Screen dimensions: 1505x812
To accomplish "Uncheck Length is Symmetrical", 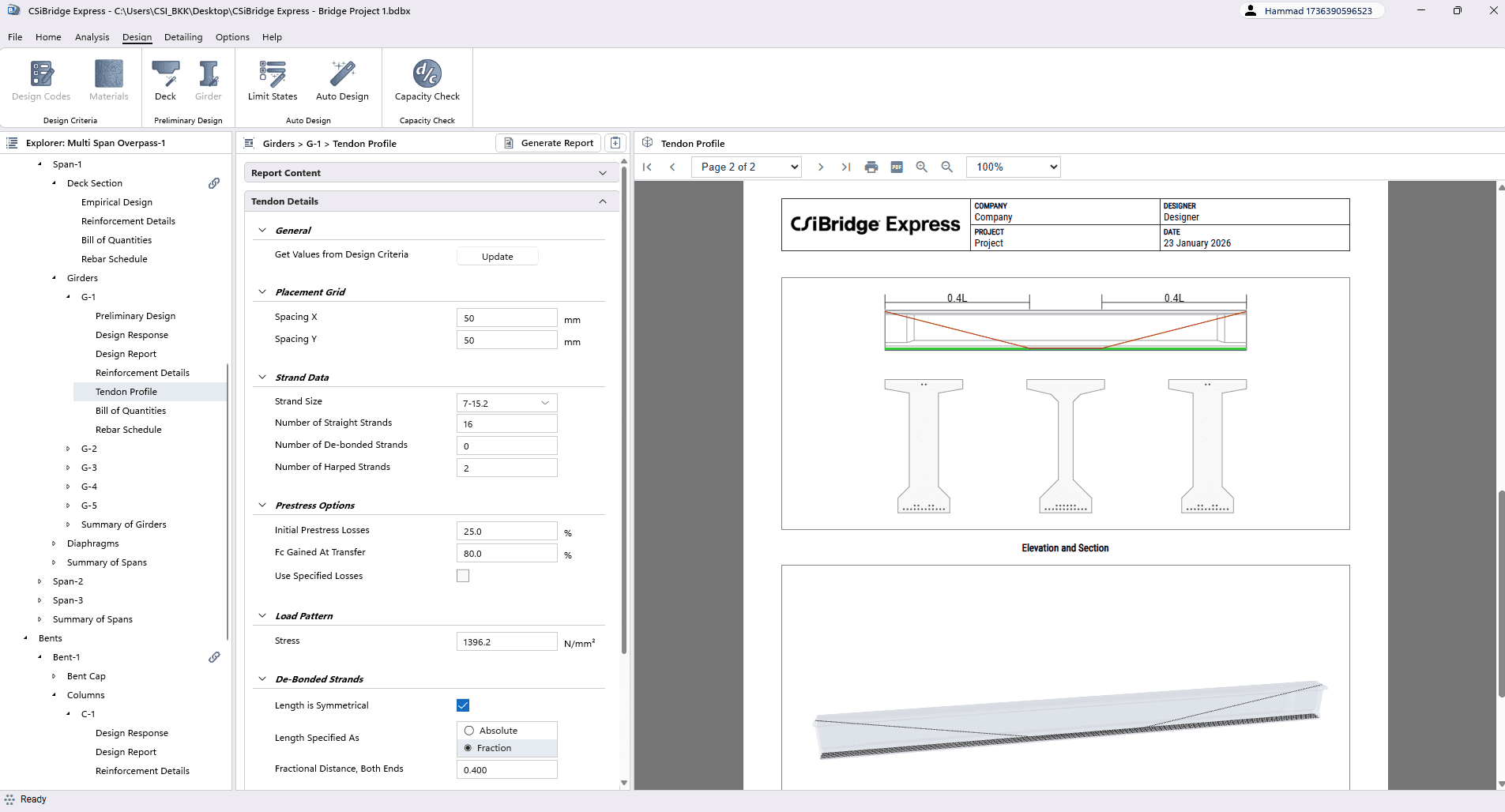I will 463,705.
